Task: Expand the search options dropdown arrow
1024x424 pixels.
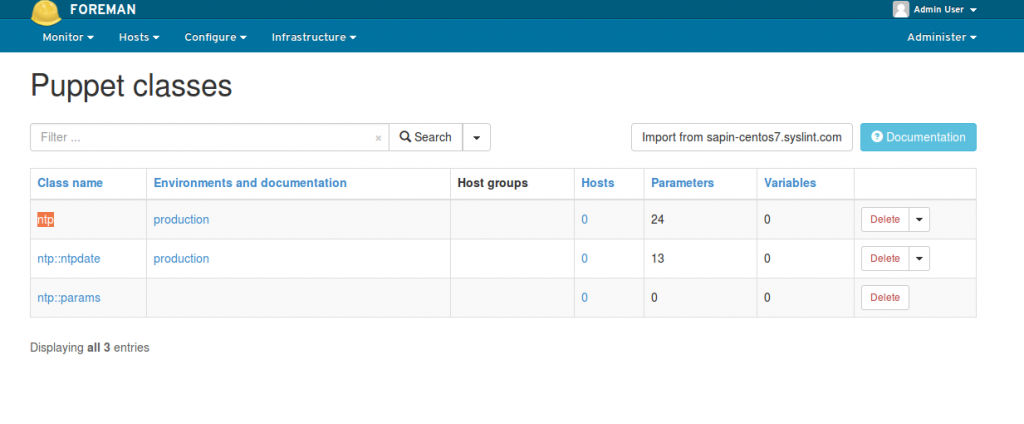Action: click(477, 137)
